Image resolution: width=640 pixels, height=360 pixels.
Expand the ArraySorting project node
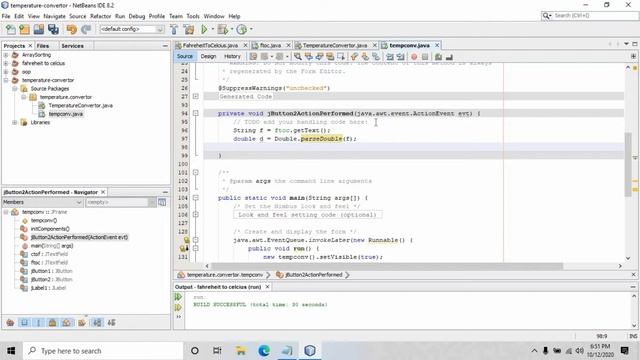click(x=6, y=55)
